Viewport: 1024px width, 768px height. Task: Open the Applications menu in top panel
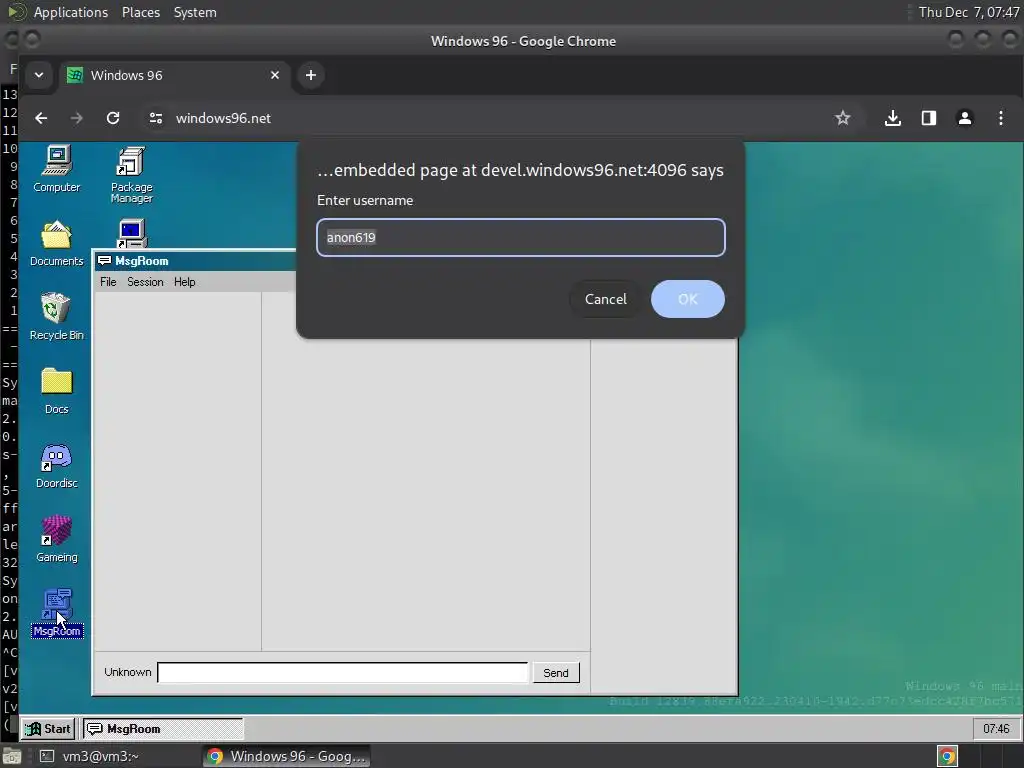coord(71,12)
